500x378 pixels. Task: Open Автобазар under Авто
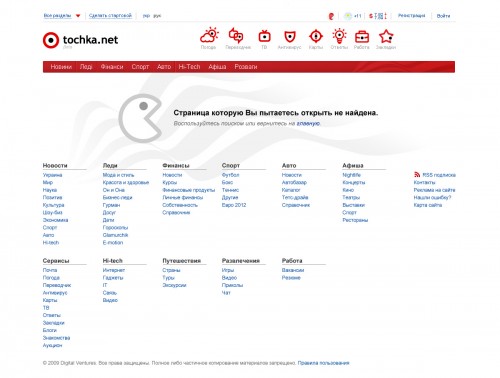294,182
